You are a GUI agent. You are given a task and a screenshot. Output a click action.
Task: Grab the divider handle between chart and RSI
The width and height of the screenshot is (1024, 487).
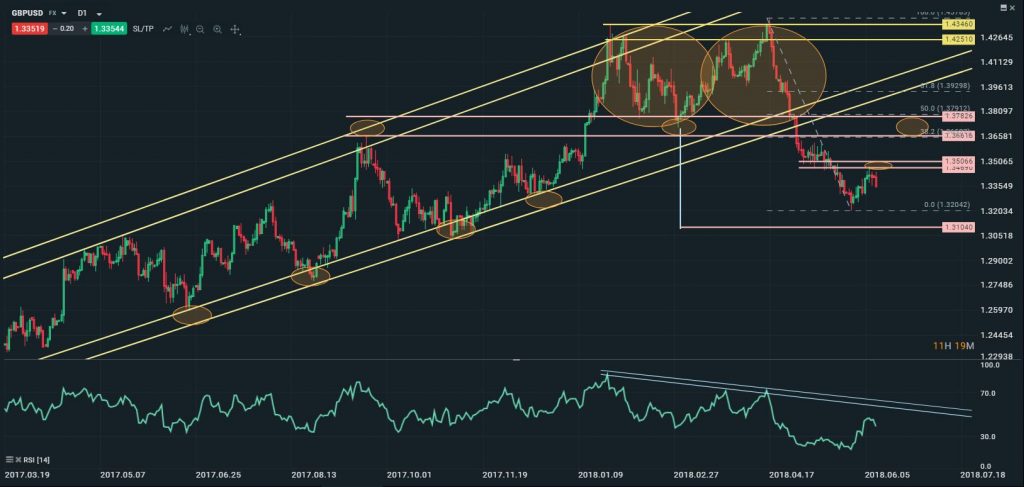tap(516, 360)
